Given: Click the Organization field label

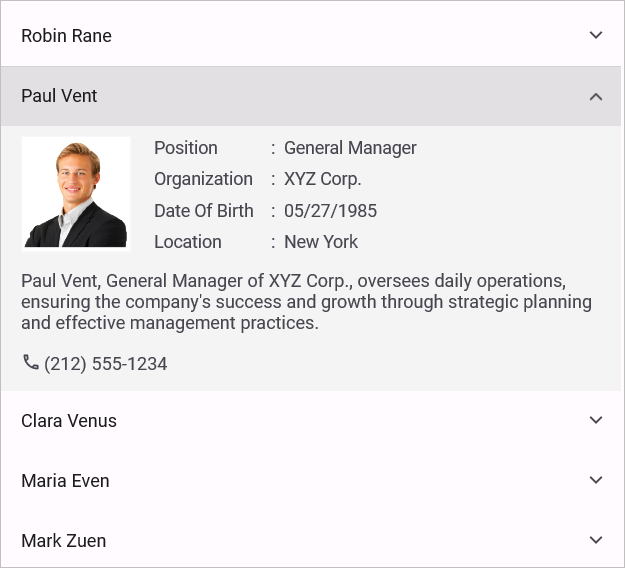Looking at the screenshot, I should (x=203, y=179).
